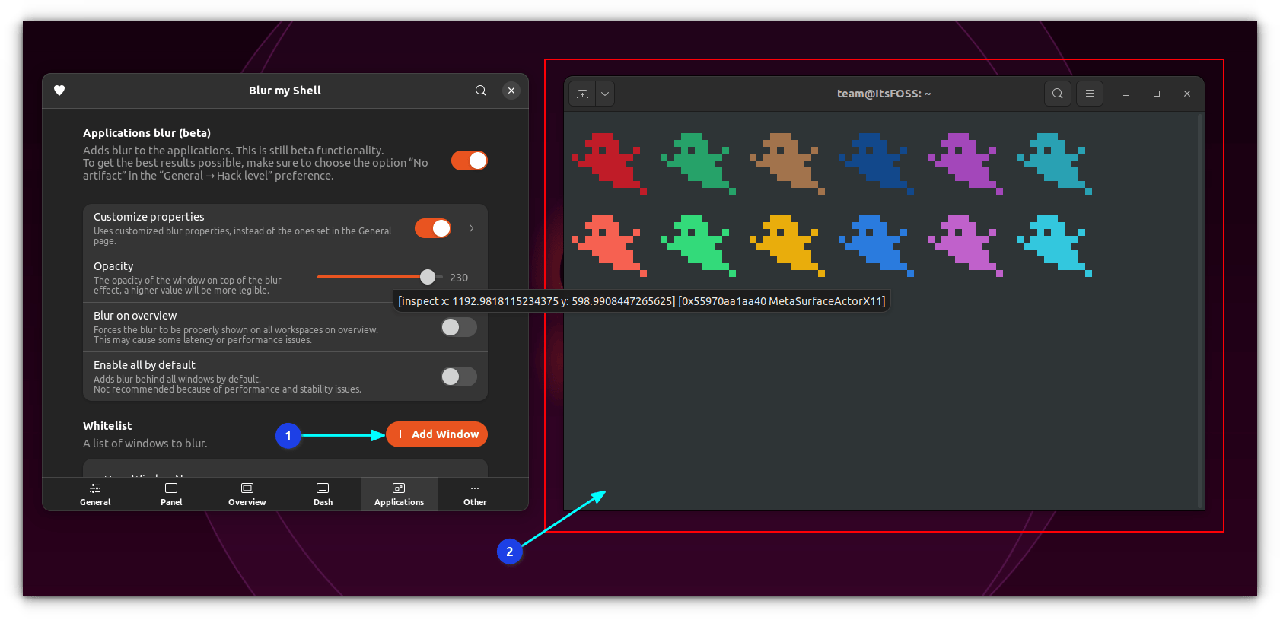Click the heart icon in Blur my Shell header

click(59, 90)
